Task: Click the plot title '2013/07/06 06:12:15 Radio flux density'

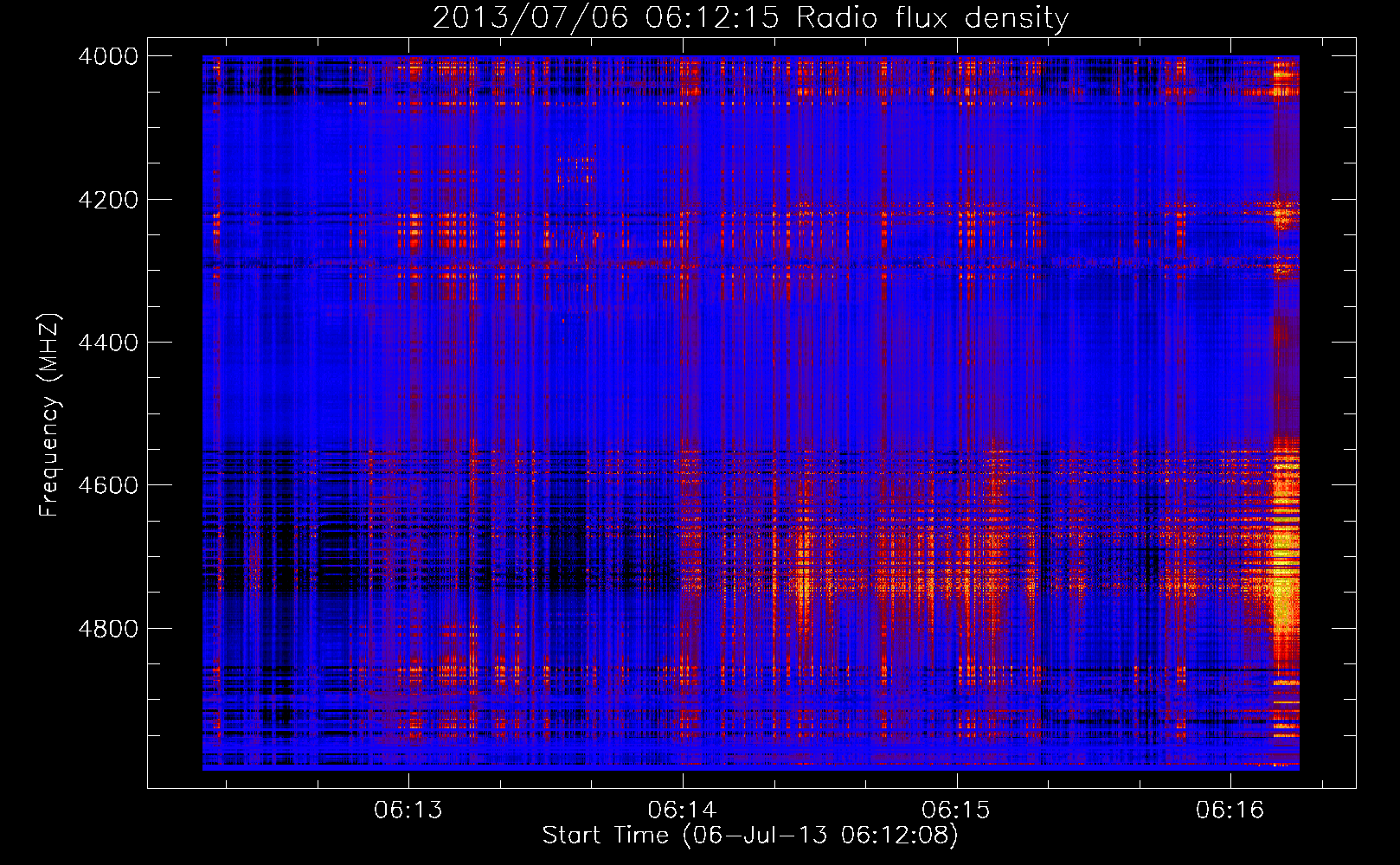Action: [750, 17]
